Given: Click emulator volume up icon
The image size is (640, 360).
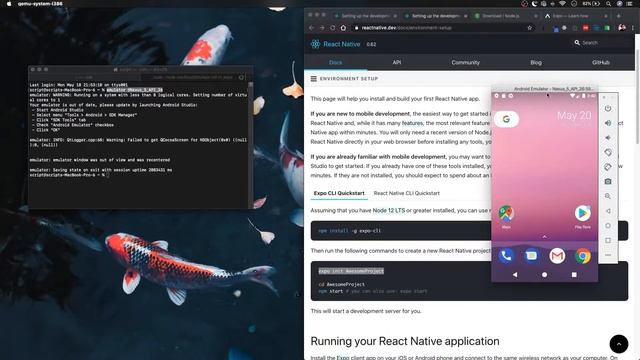Looking at the screenshot, I should coord(608,123).
